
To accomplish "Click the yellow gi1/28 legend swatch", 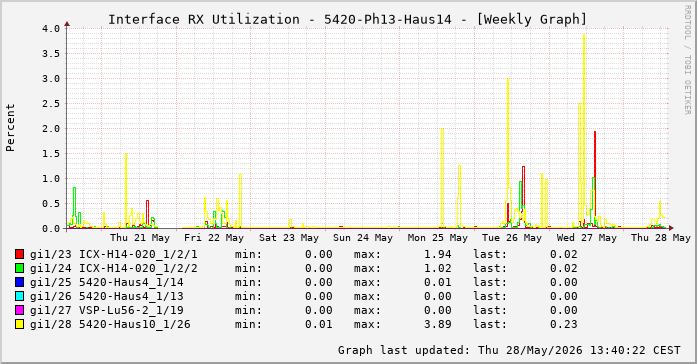I will tap(19, 324).
